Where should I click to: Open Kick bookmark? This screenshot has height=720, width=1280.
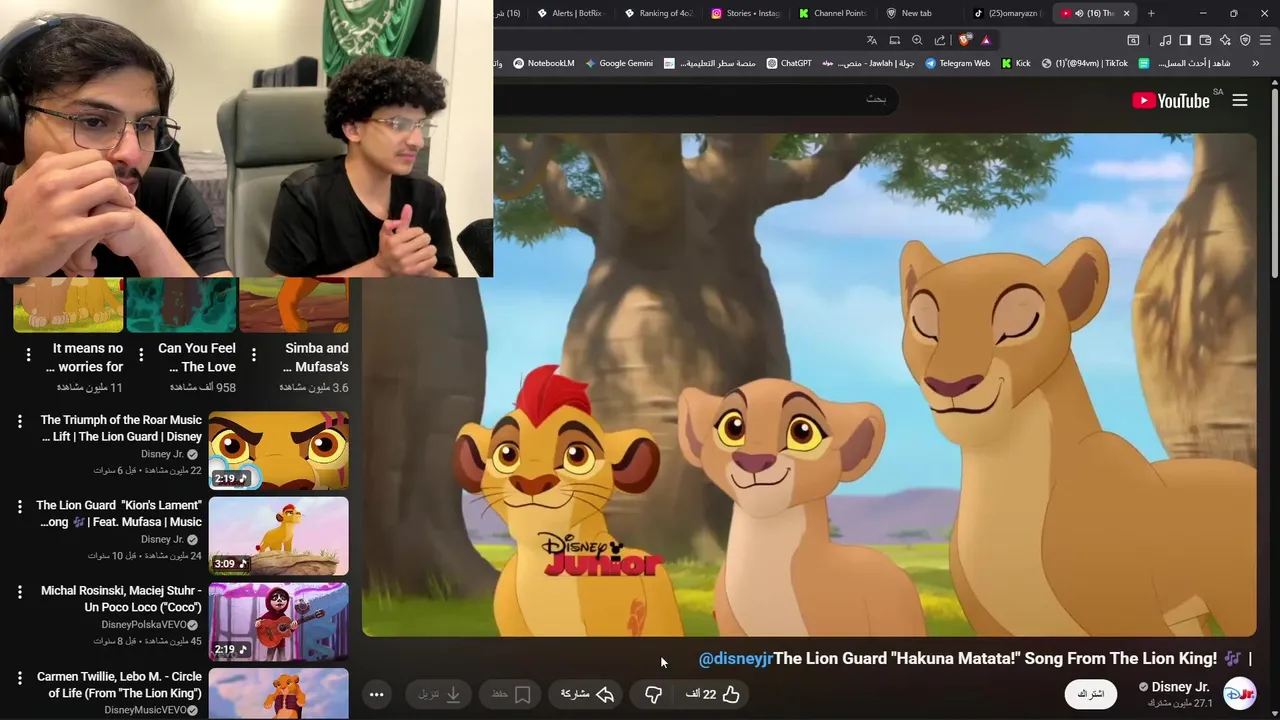(1016, 63)
